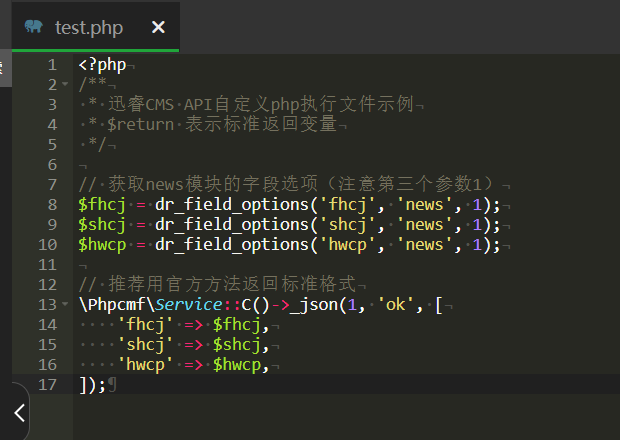Click the string 'news' on line 8

[x=424, y=205]
